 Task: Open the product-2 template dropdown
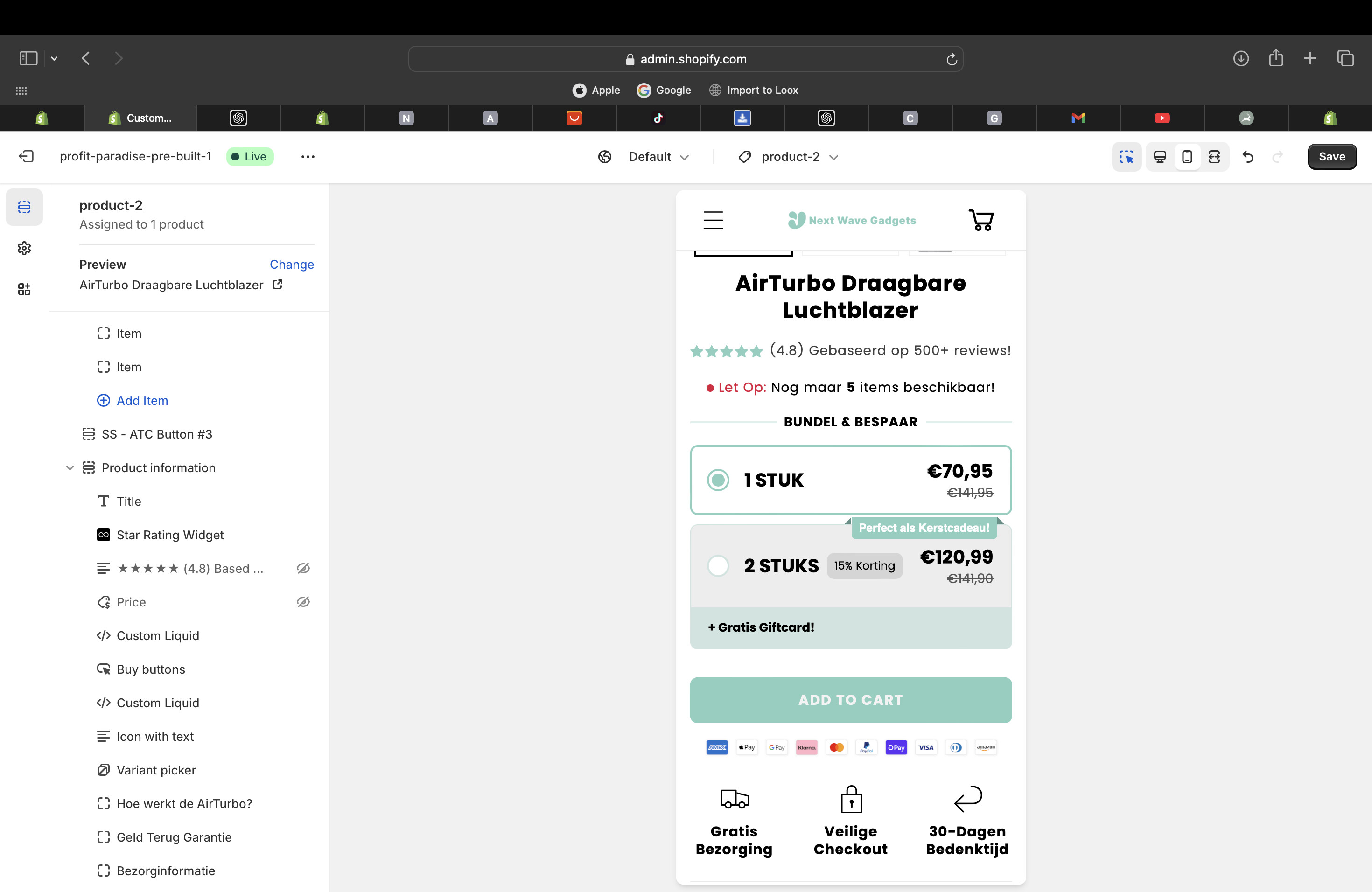[789, 157]
